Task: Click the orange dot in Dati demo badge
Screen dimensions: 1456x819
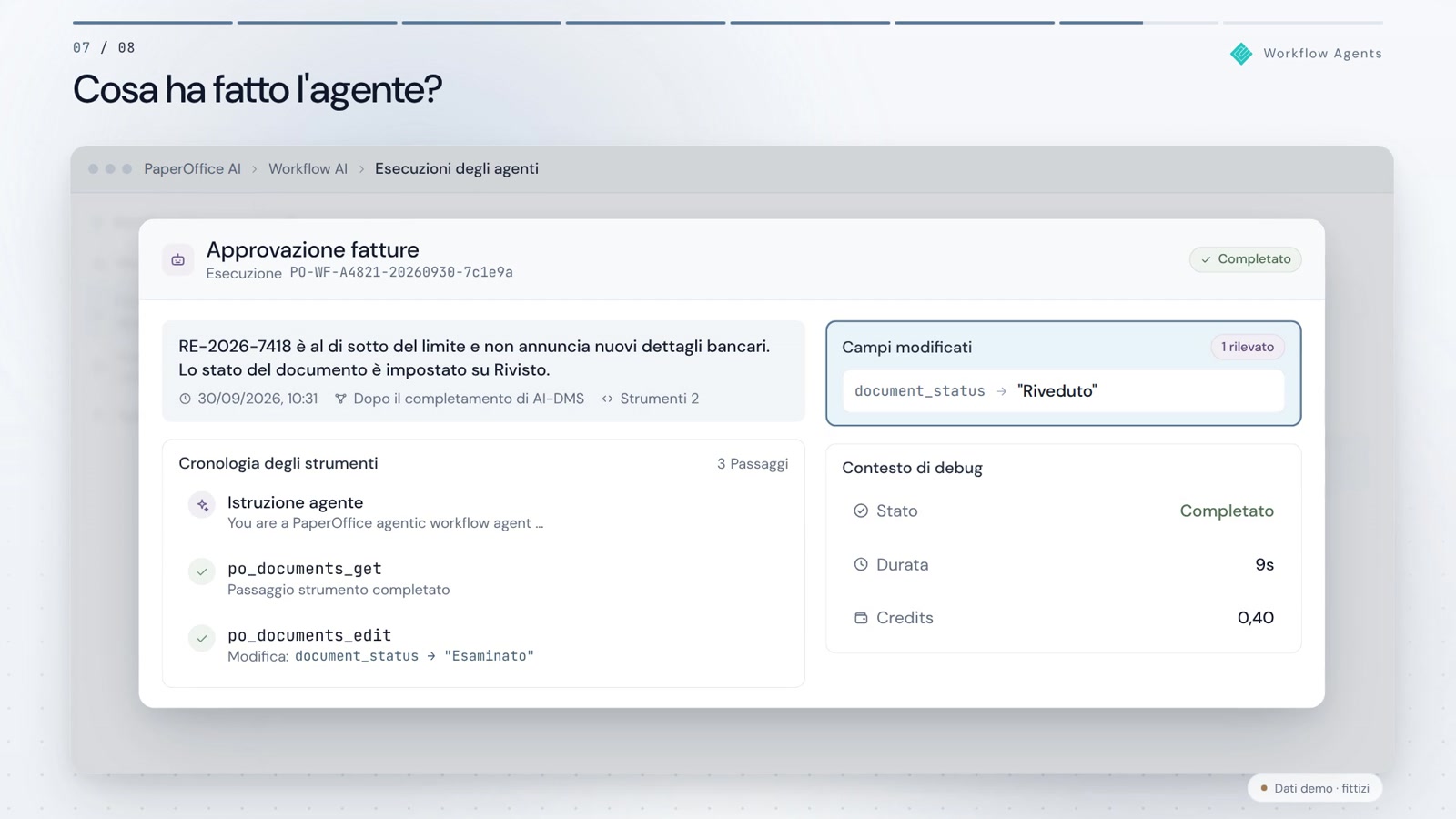Action: (x=1264, y=788)
